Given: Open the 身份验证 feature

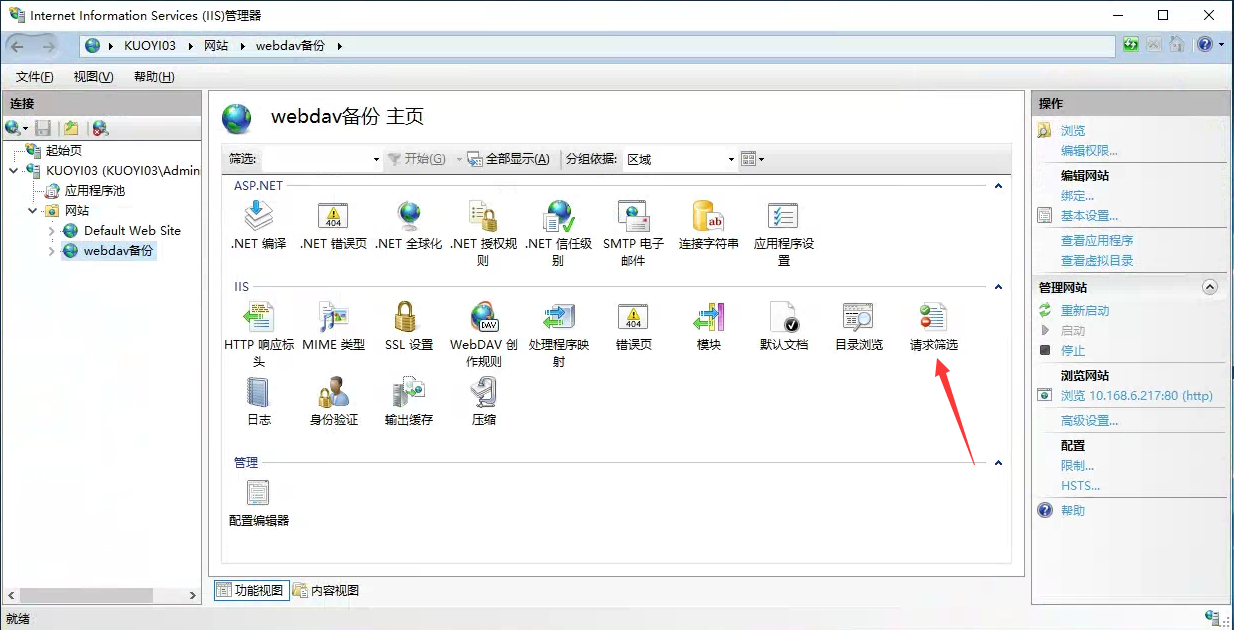Looking at the screenshot, I should tap(333, 401).
